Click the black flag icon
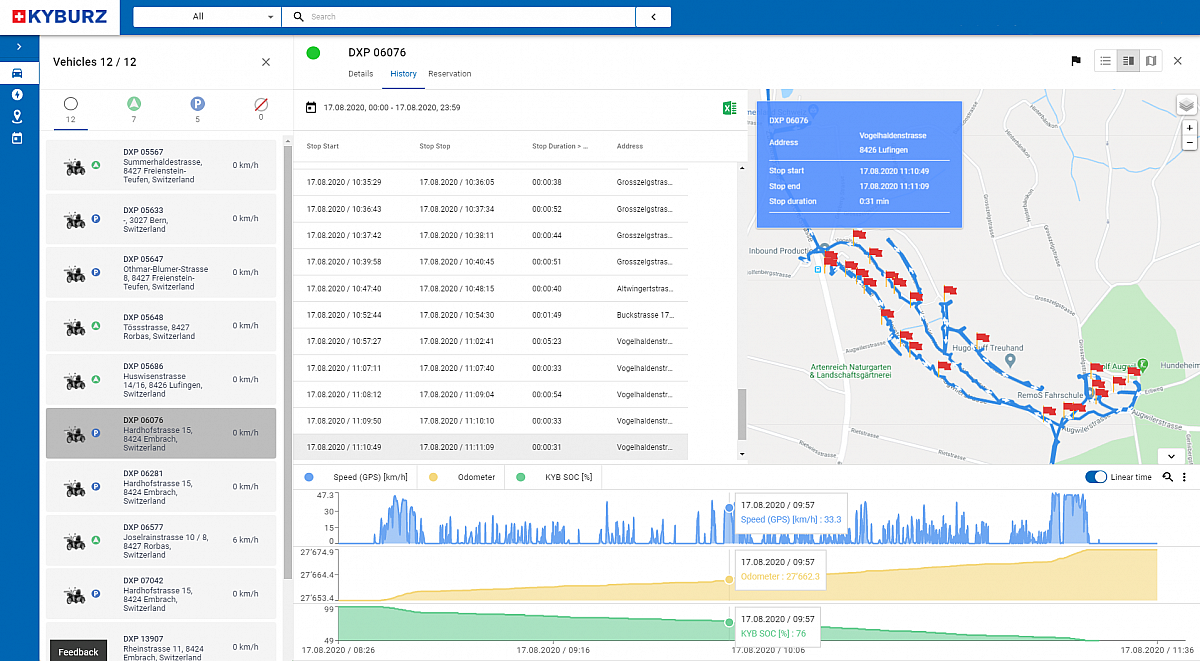Image resolution: width=1200 pixels, height=661 pixels. (x=1076, y=61)
